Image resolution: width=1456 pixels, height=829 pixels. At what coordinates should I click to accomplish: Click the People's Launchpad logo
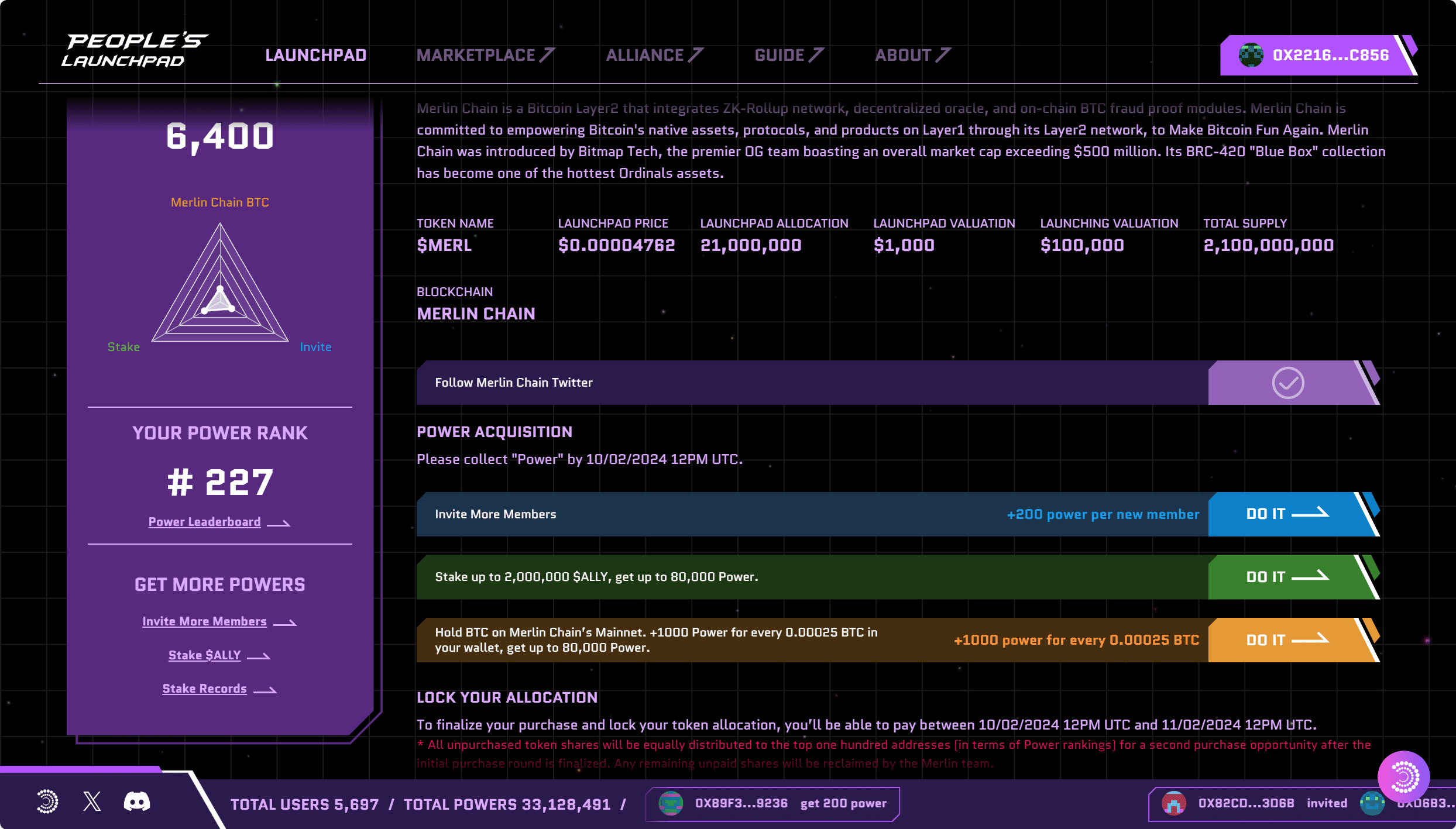pos(135,50)
